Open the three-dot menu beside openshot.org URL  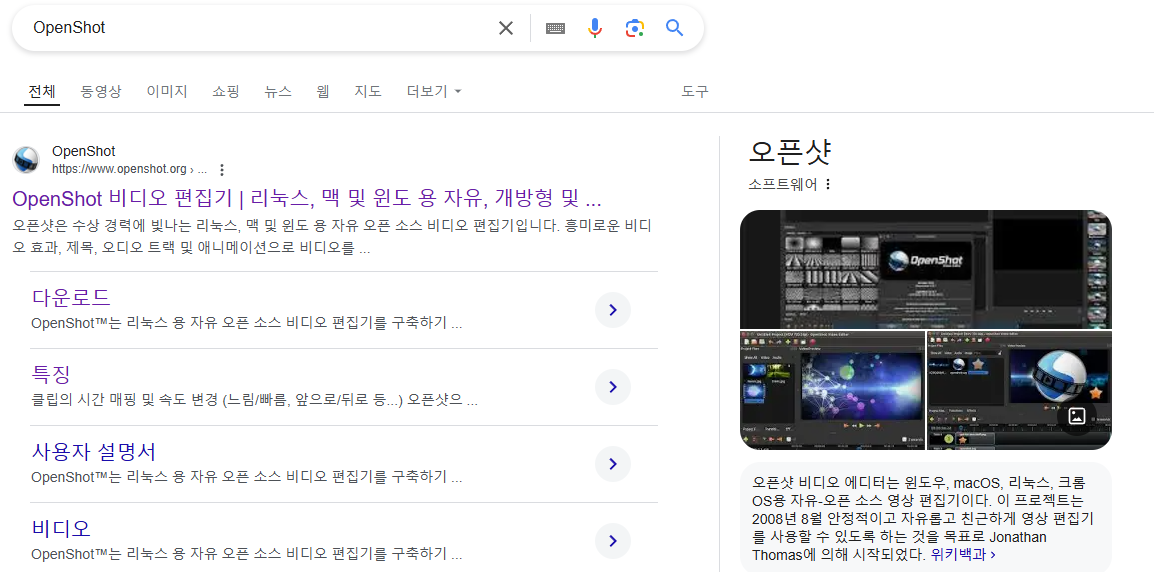click(222, 169)
